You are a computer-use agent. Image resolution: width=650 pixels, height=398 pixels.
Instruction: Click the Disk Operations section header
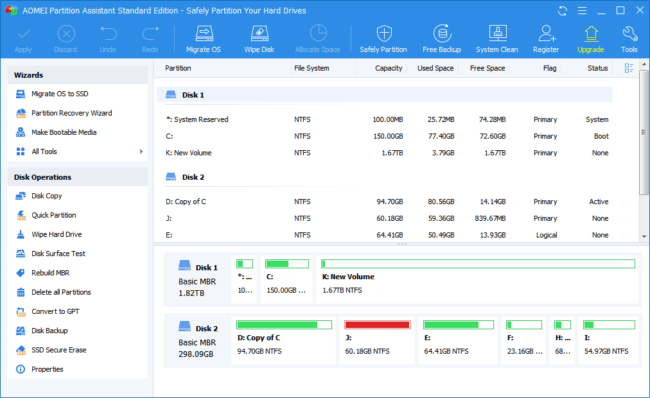pyautogui.click(x=77, y=177)
